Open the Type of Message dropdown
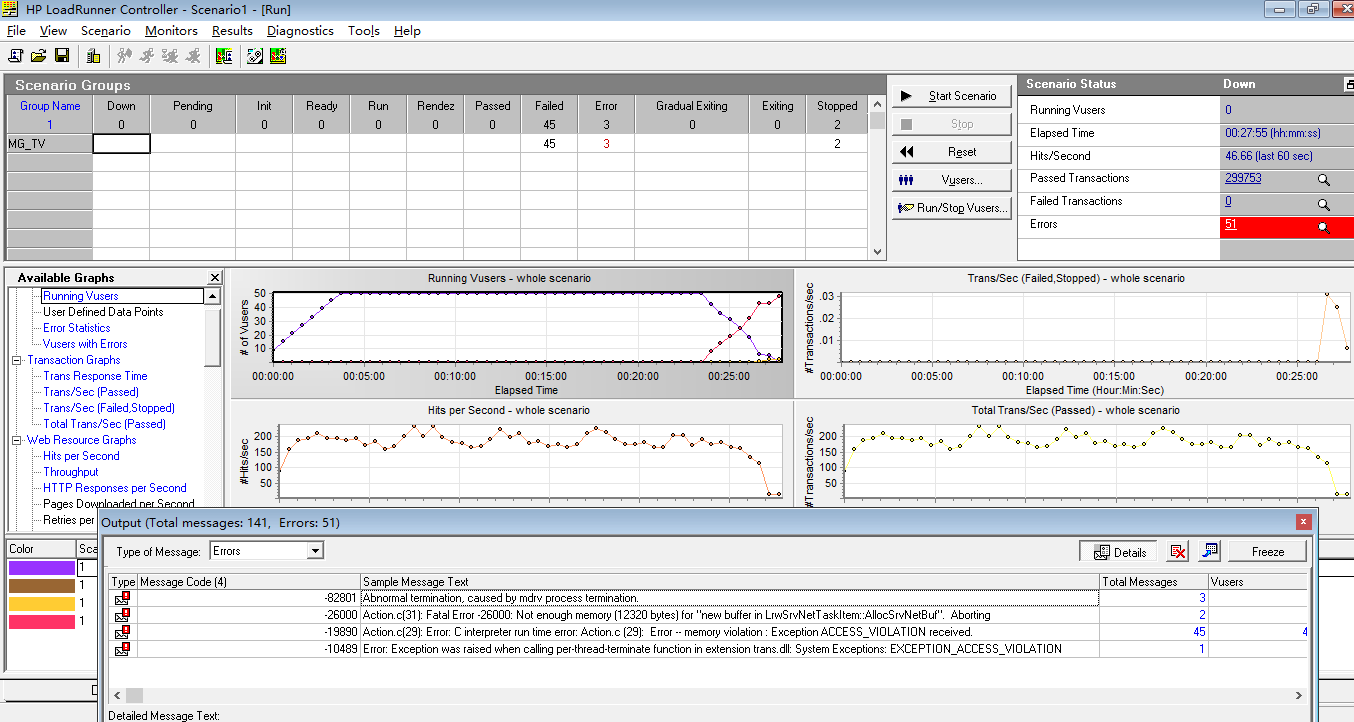 point(315,551)
